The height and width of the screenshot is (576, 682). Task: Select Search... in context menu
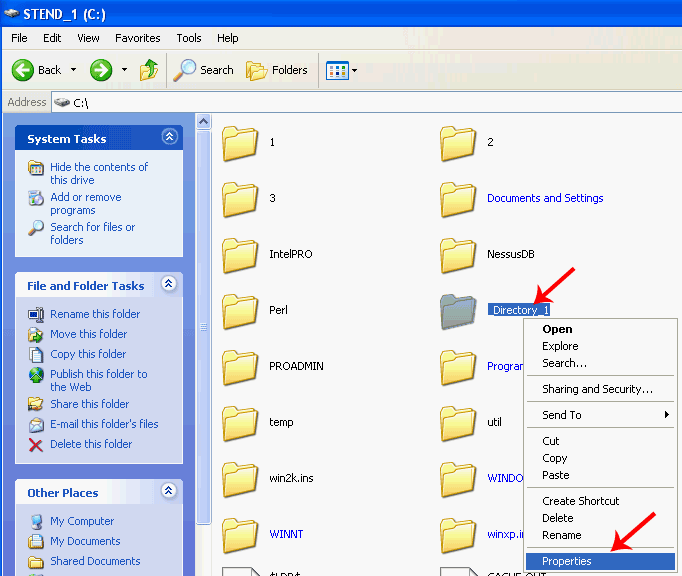click(600, 363)
